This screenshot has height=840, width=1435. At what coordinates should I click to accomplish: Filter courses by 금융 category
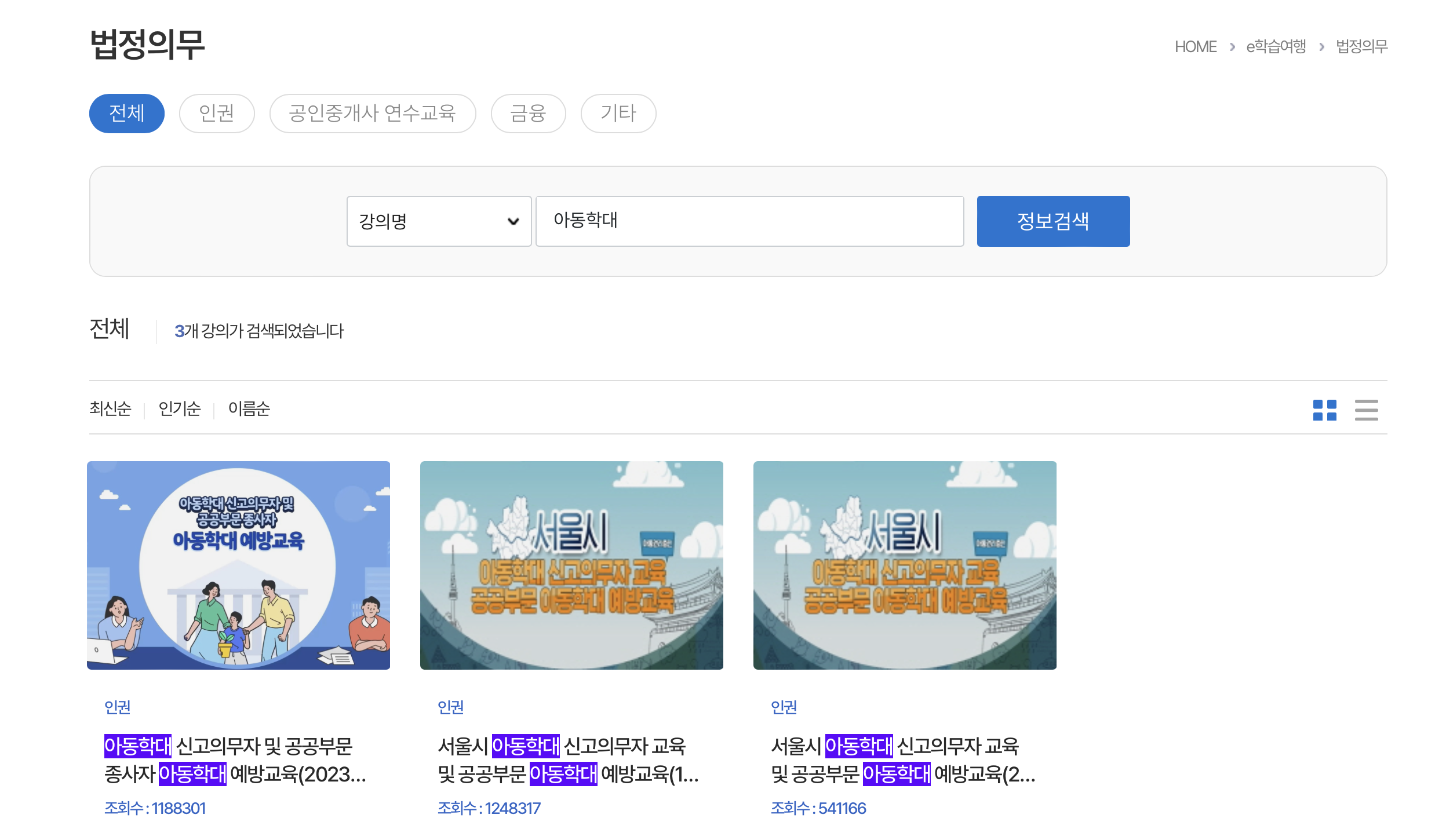[x=528, y=114]
